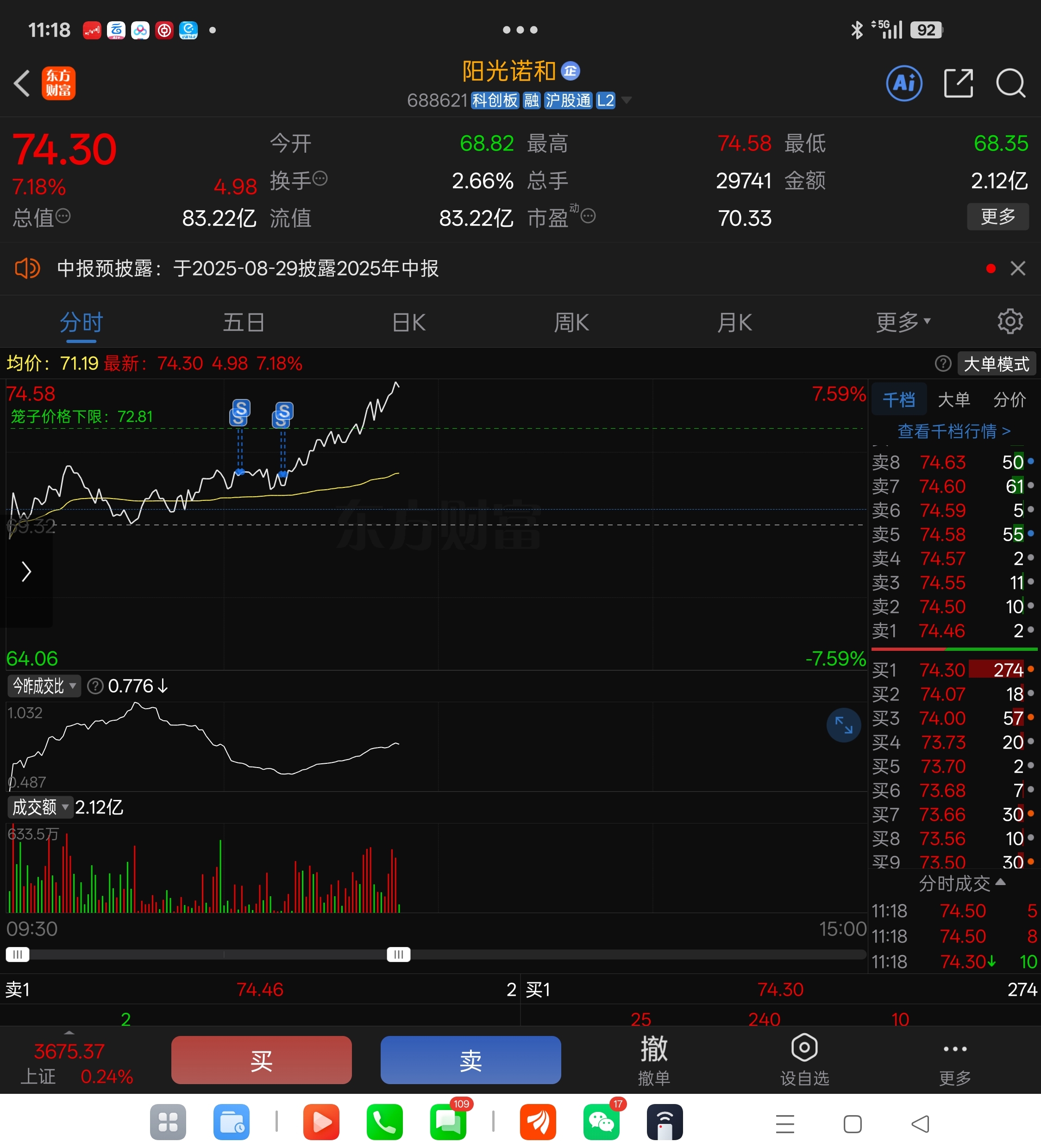Viewport: 1041px width, 1148px height.
Task: Tap 买1 74.30 order book row
Action: pyautogui.click(x=953, y=670)
